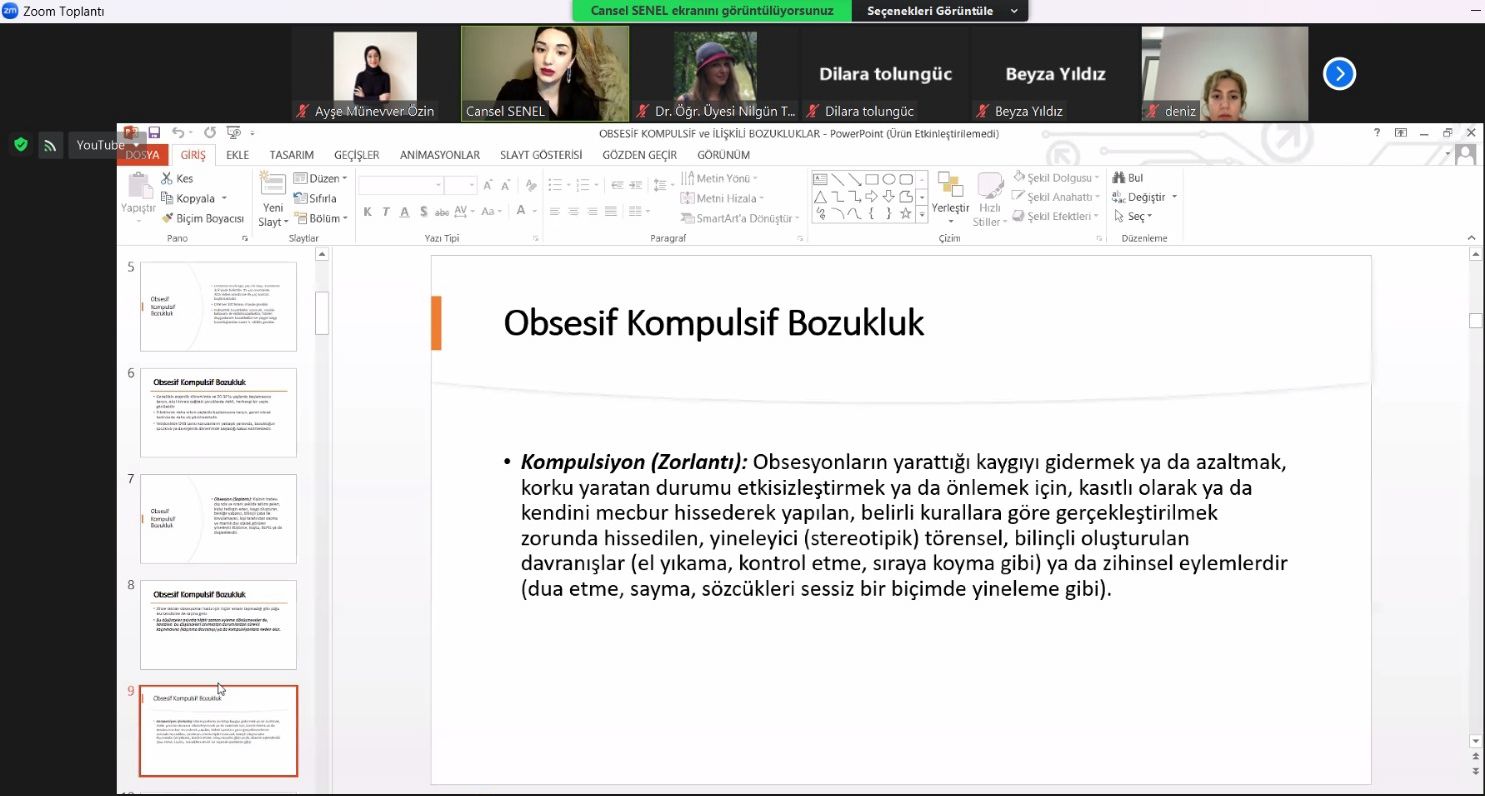
Task: Switch to the TASARIM ribbon tab
Action: click(x=291, y=155)
